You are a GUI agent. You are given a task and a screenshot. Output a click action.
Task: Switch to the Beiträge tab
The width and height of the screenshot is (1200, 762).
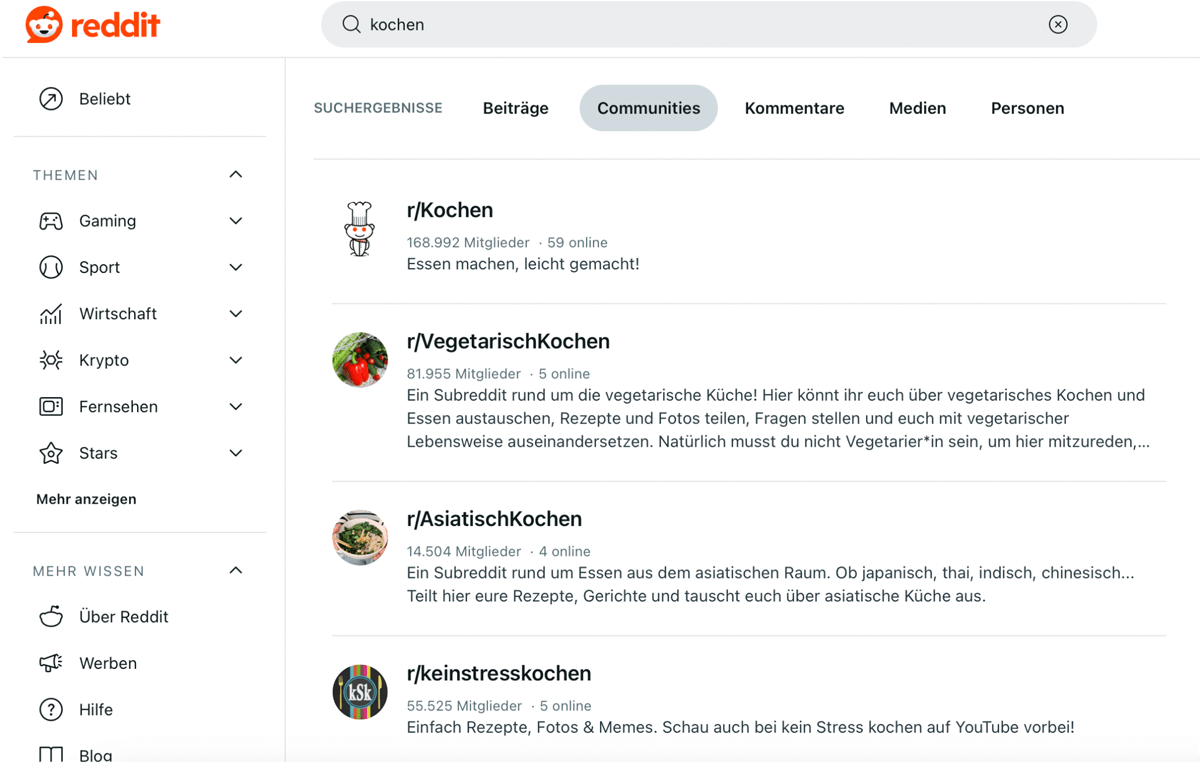click(515, 108)
